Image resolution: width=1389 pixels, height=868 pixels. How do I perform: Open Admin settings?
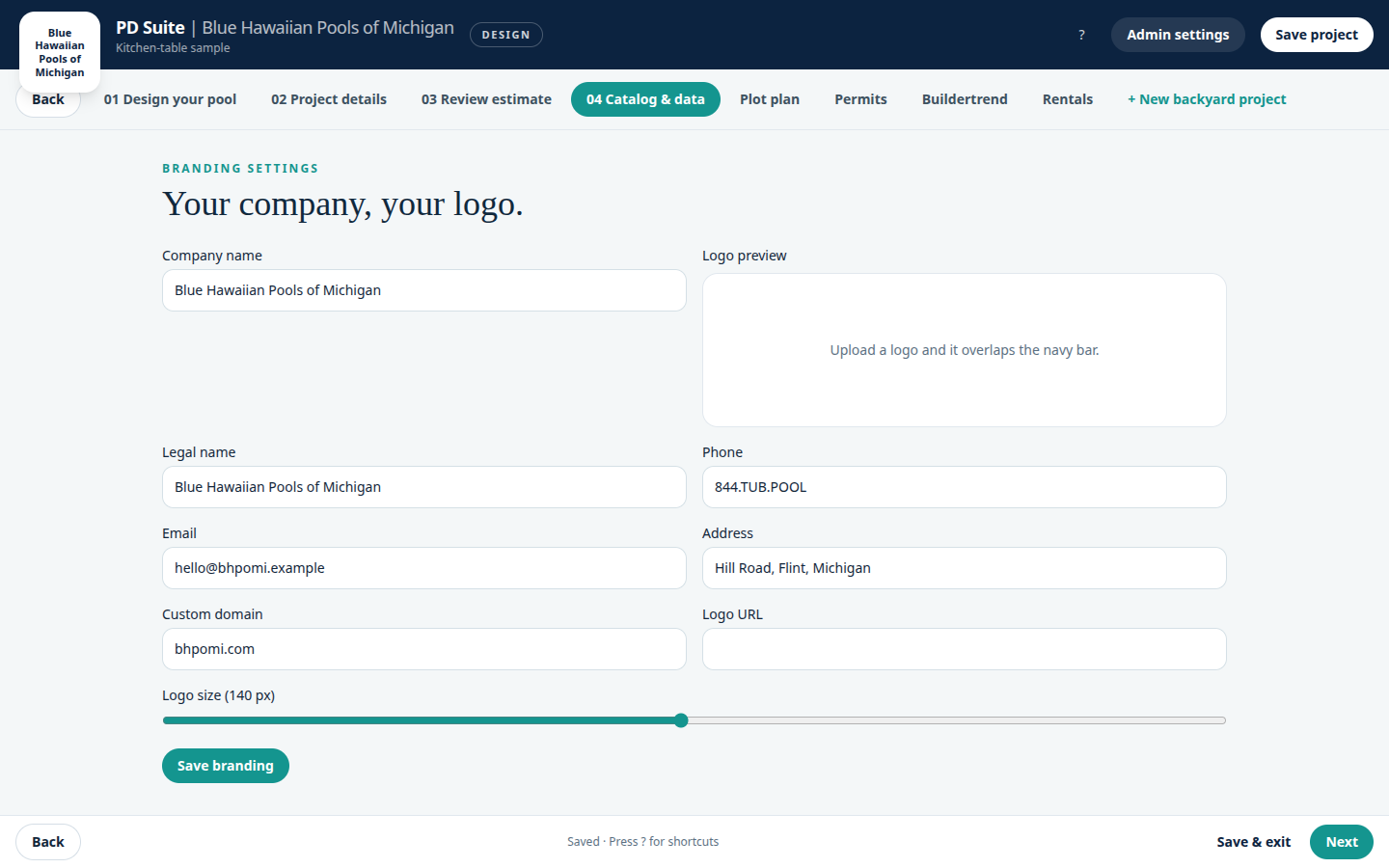1178,35
